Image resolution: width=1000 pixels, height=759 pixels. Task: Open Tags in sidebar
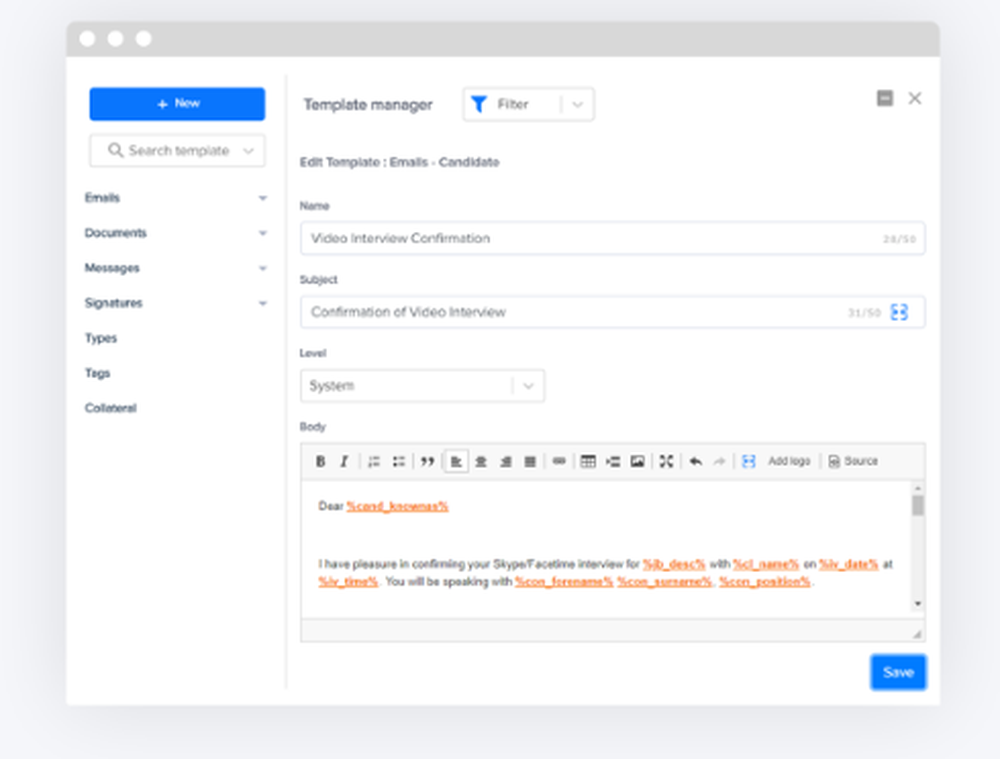coord(98,373)
